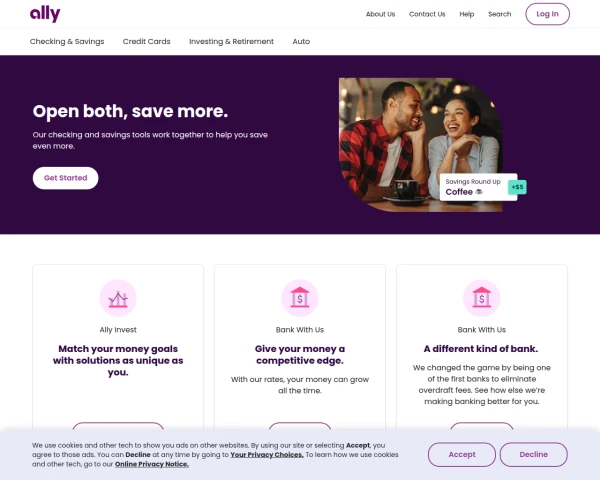Open the Your Privacy Choices link

(x=267, y=455)
